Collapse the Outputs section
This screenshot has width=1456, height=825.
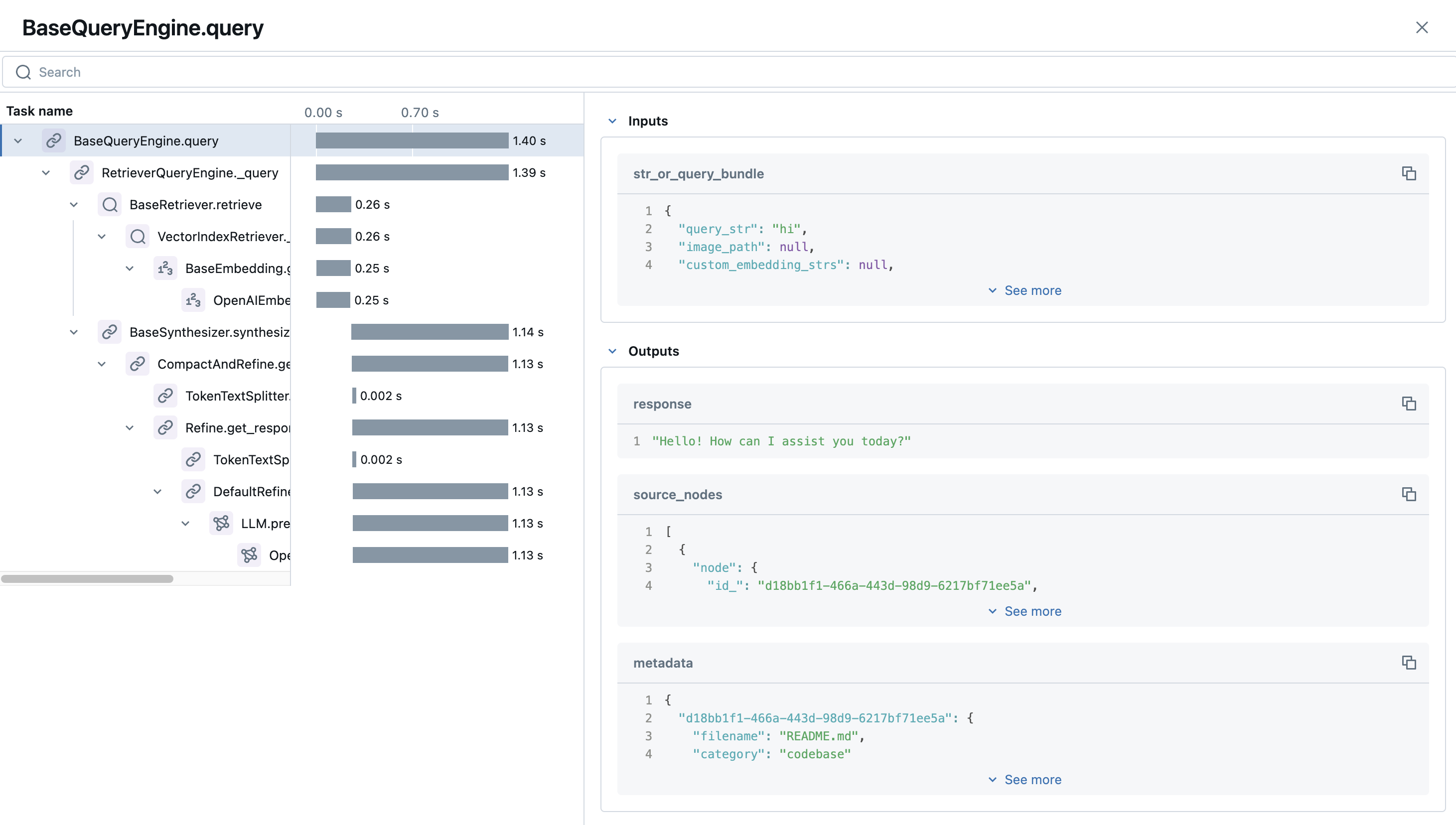[x=612, y=351]
